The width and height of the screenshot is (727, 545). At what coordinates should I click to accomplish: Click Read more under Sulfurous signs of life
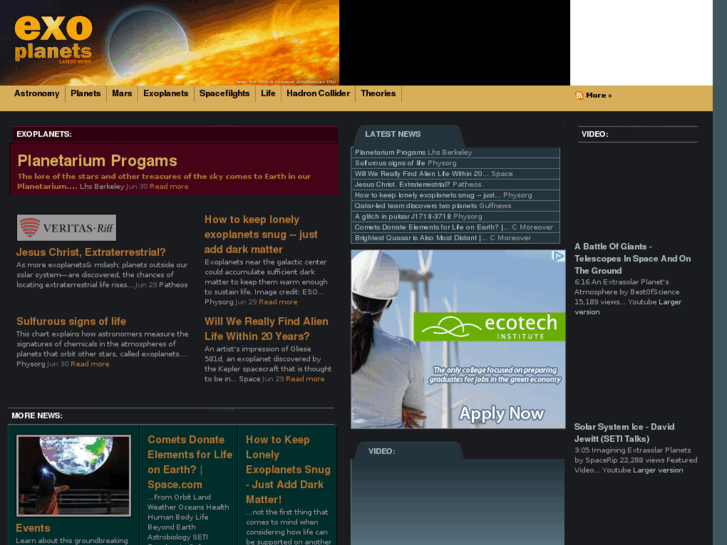pos(89,364)
